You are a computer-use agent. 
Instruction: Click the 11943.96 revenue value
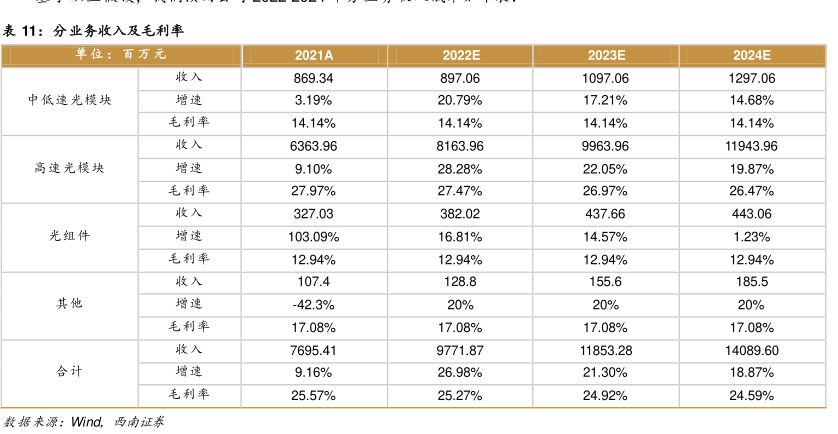[753, 146]
